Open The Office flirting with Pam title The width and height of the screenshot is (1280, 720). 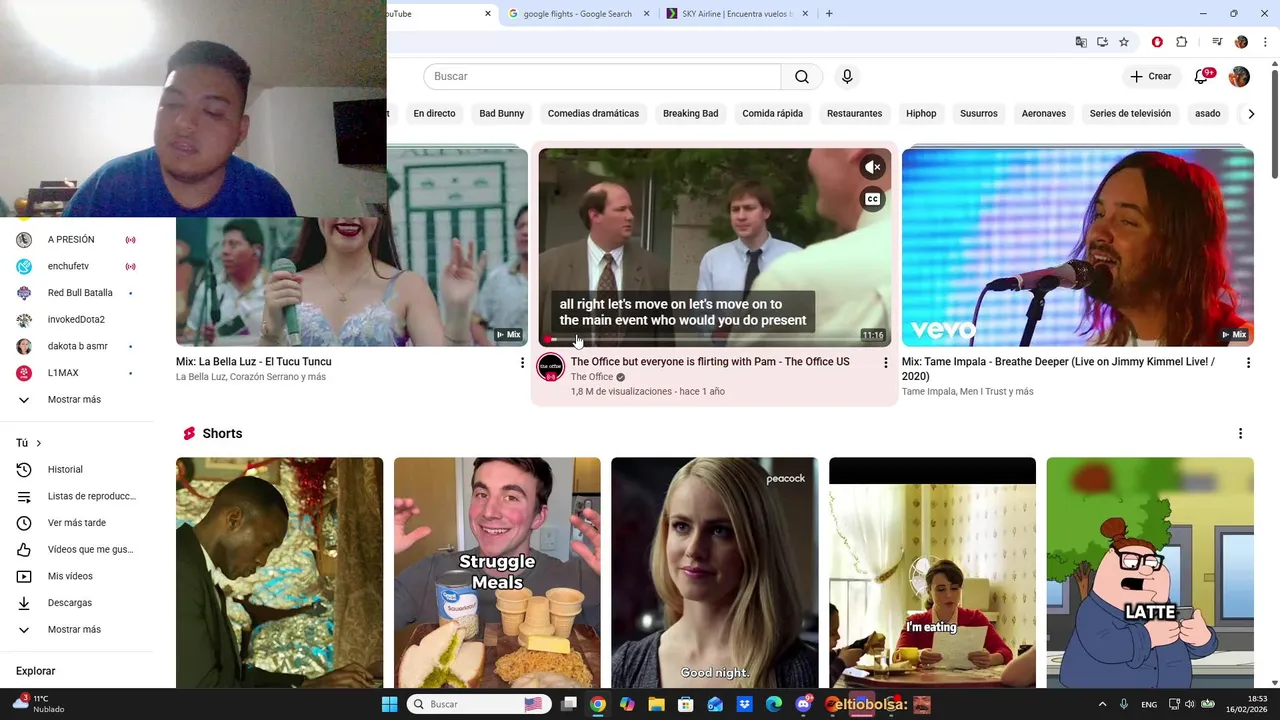click(710, 362)
